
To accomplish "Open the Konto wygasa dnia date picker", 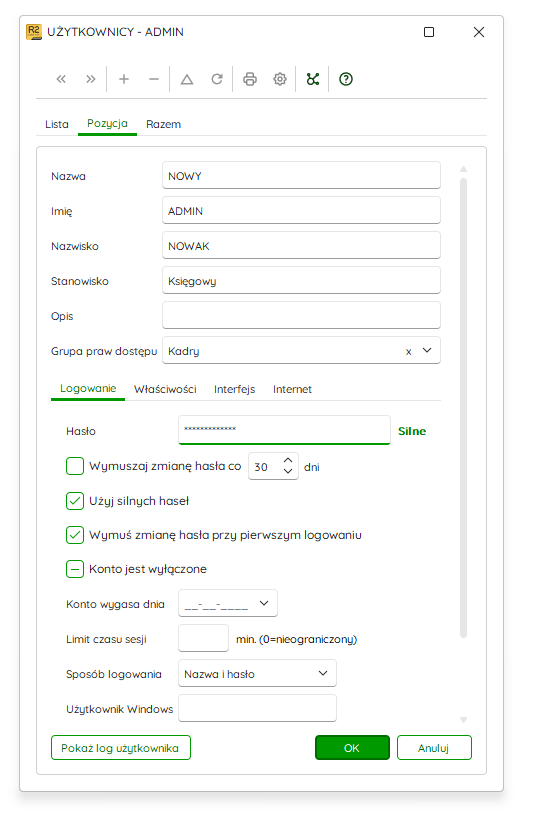I will 264,603.
